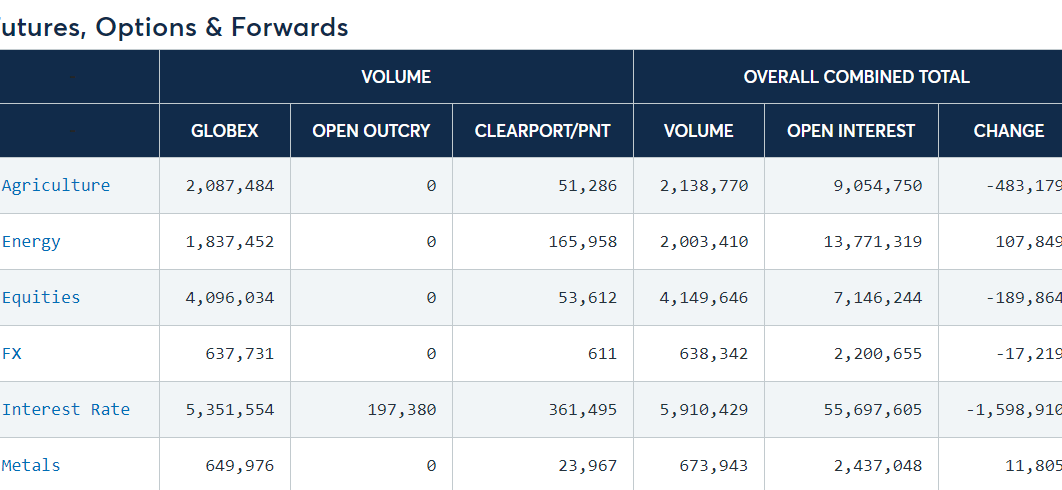Select Metals total volume 673,943
Image resolution: width=1062 pixels, height=490 pixels.
(x=714, y=465)
